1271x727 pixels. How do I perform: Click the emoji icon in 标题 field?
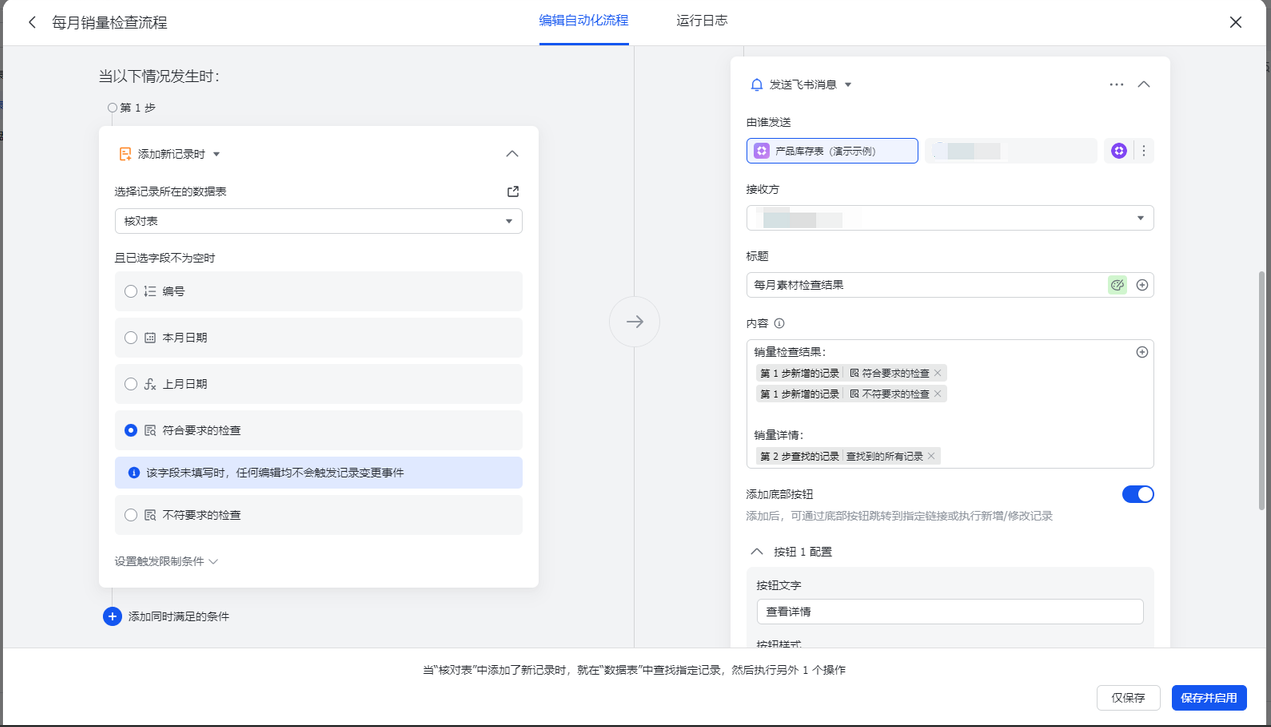pos(1117,285)
